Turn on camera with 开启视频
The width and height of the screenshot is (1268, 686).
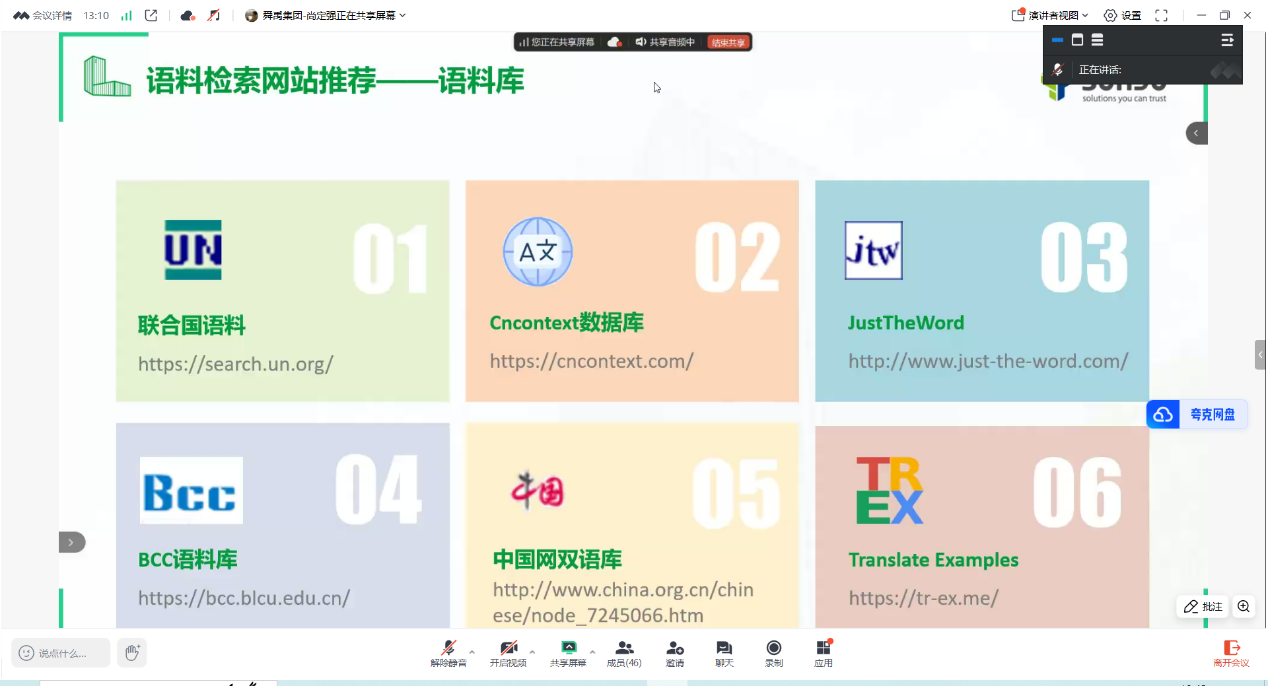[x=508, y=653]
